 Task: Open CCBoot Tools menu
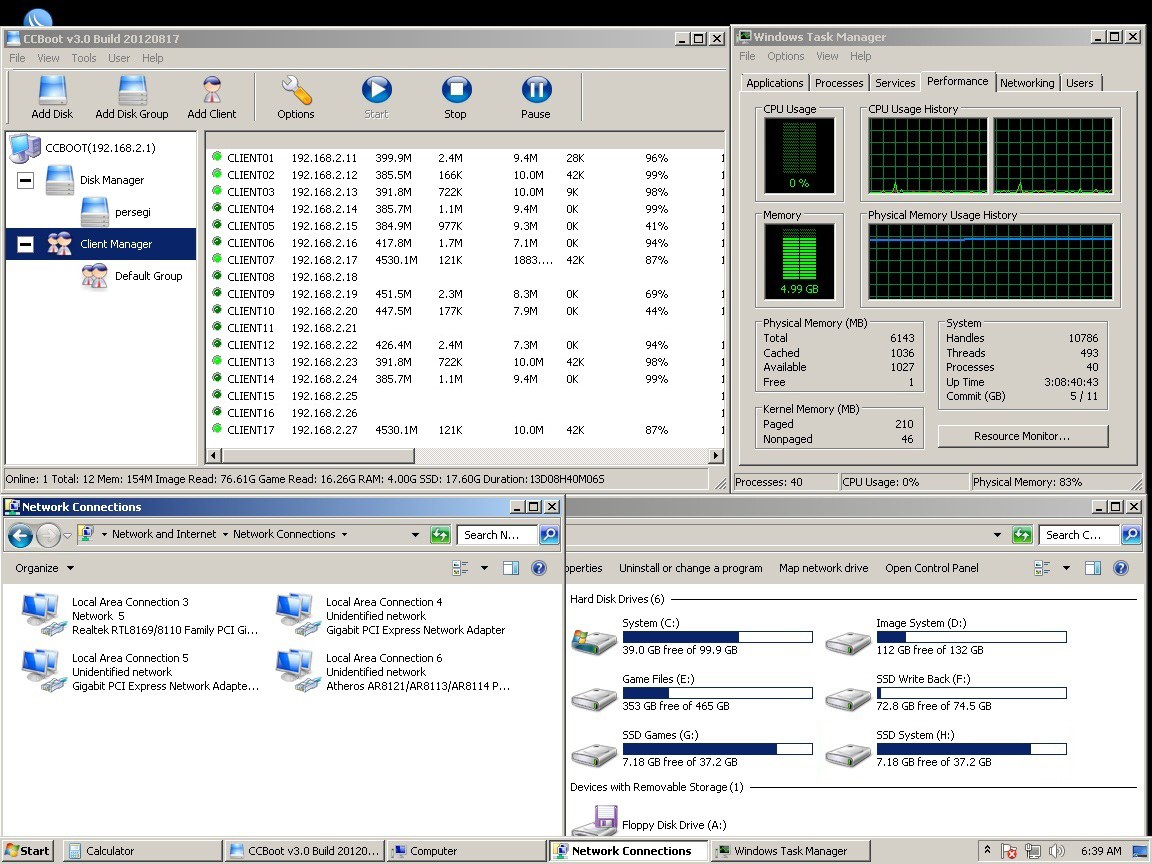(x=84, y=58)
